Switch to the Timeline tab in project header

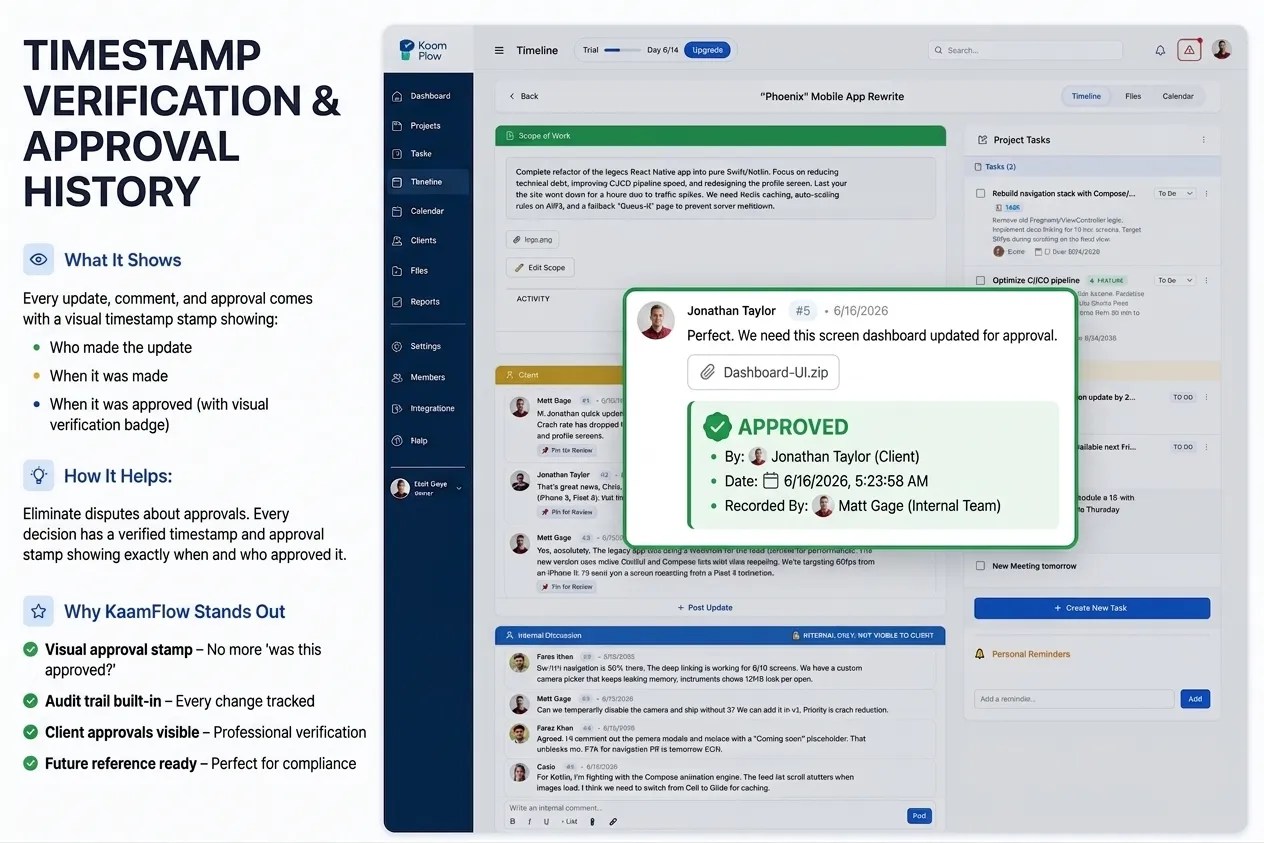pos(1086,97)
